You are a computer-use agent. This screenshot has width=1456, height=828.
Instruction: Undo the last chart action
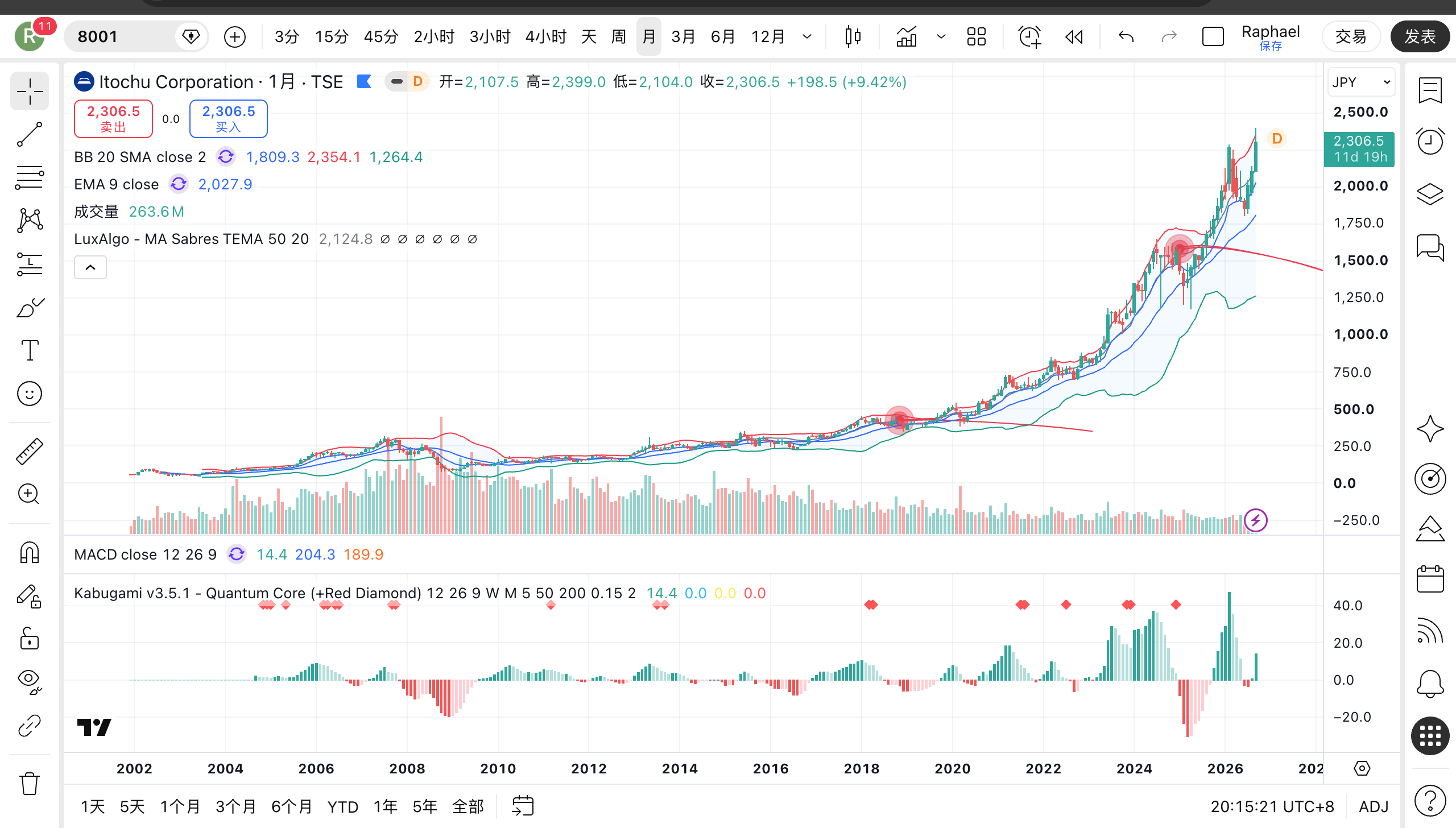point(1126,37)
